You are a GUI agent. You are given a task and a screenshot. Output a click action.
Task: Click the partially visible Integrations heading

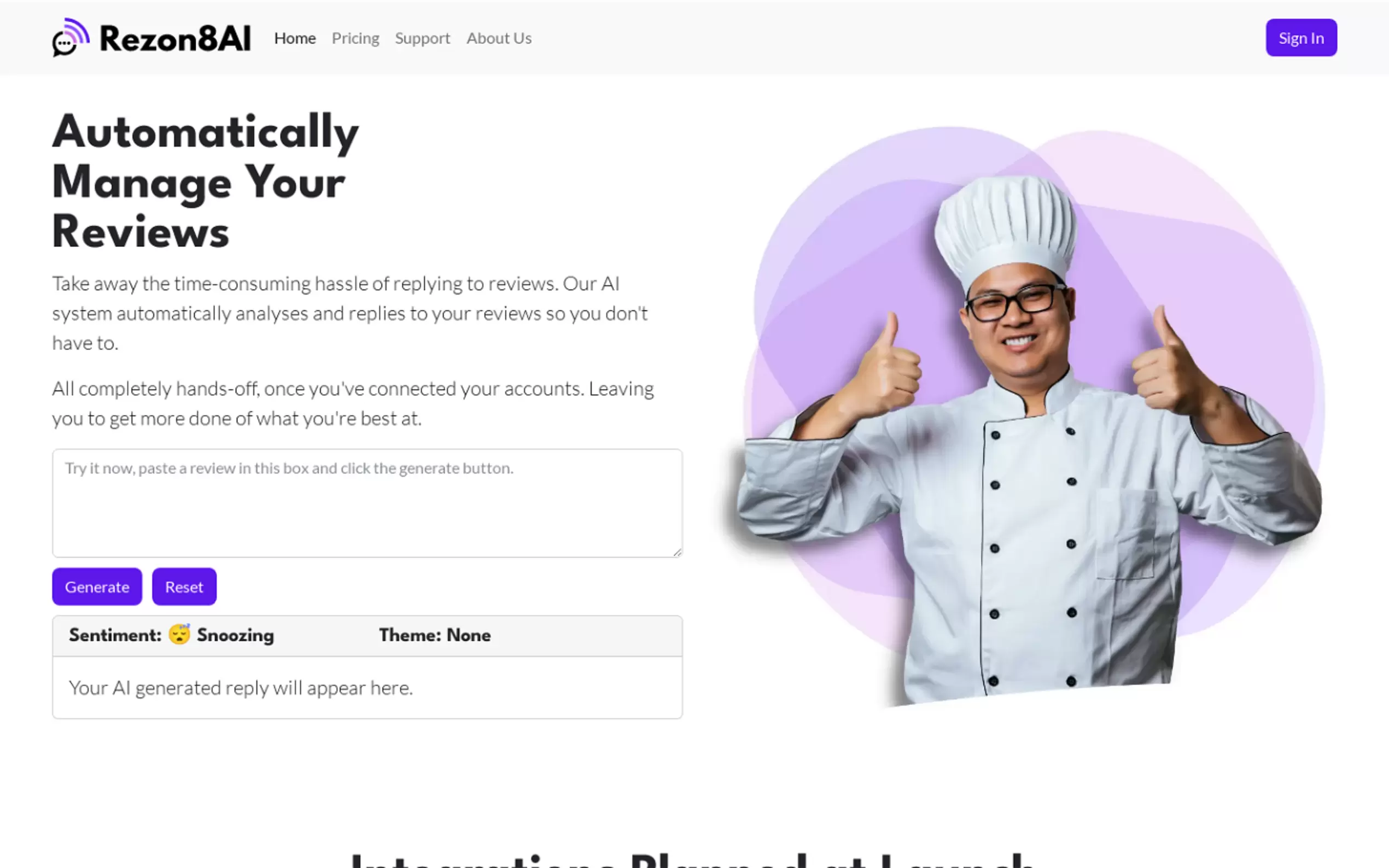(693, 860)
